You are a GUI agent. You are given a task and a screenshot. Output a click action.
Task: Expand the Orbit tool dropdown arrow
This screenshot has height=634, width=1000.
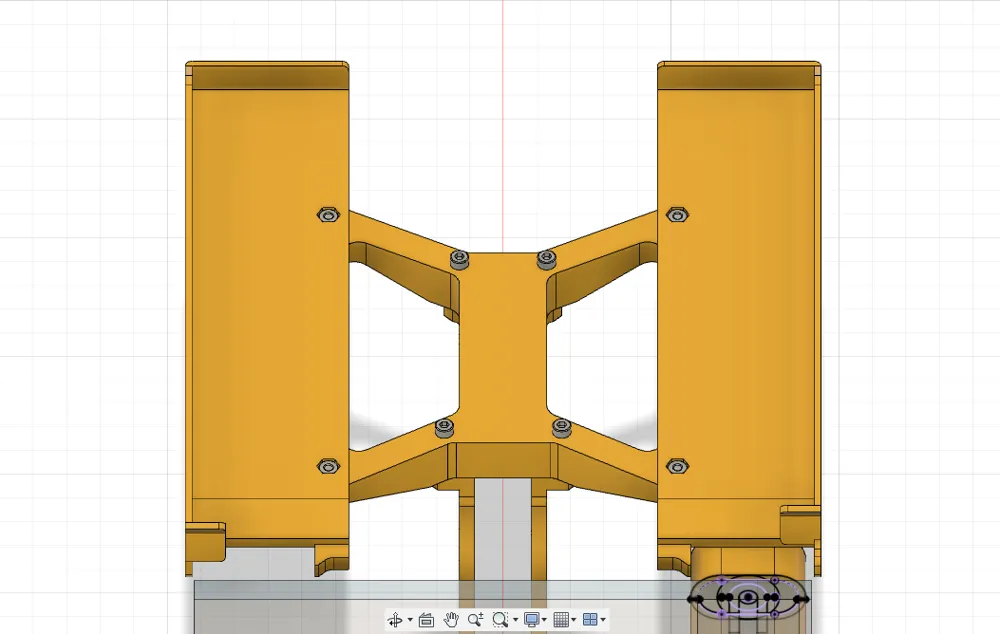coord(409,620)
